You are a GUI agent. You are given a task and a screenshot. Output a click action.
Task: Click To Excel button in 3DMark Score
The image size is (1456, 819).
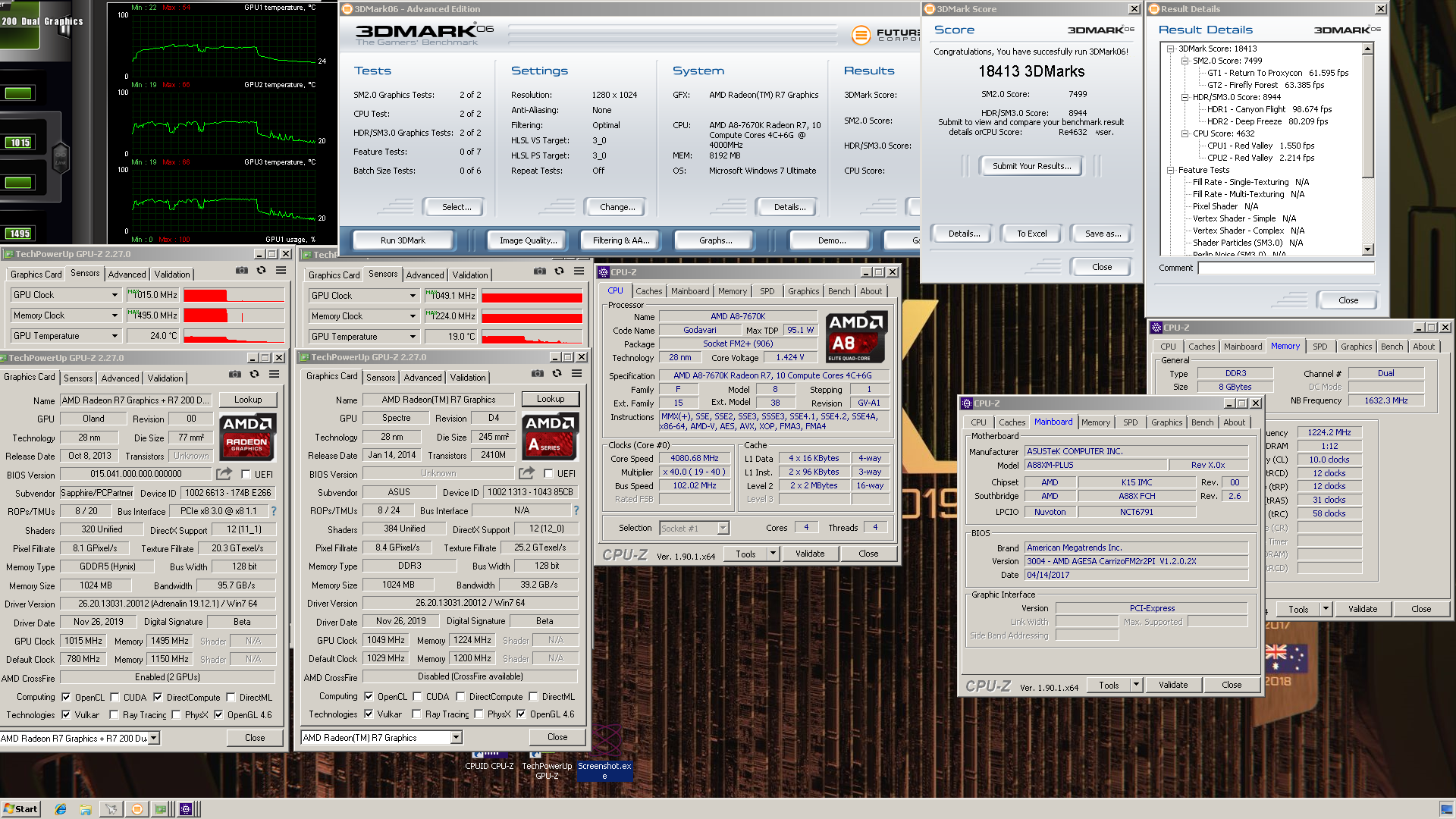[1031, 234]
